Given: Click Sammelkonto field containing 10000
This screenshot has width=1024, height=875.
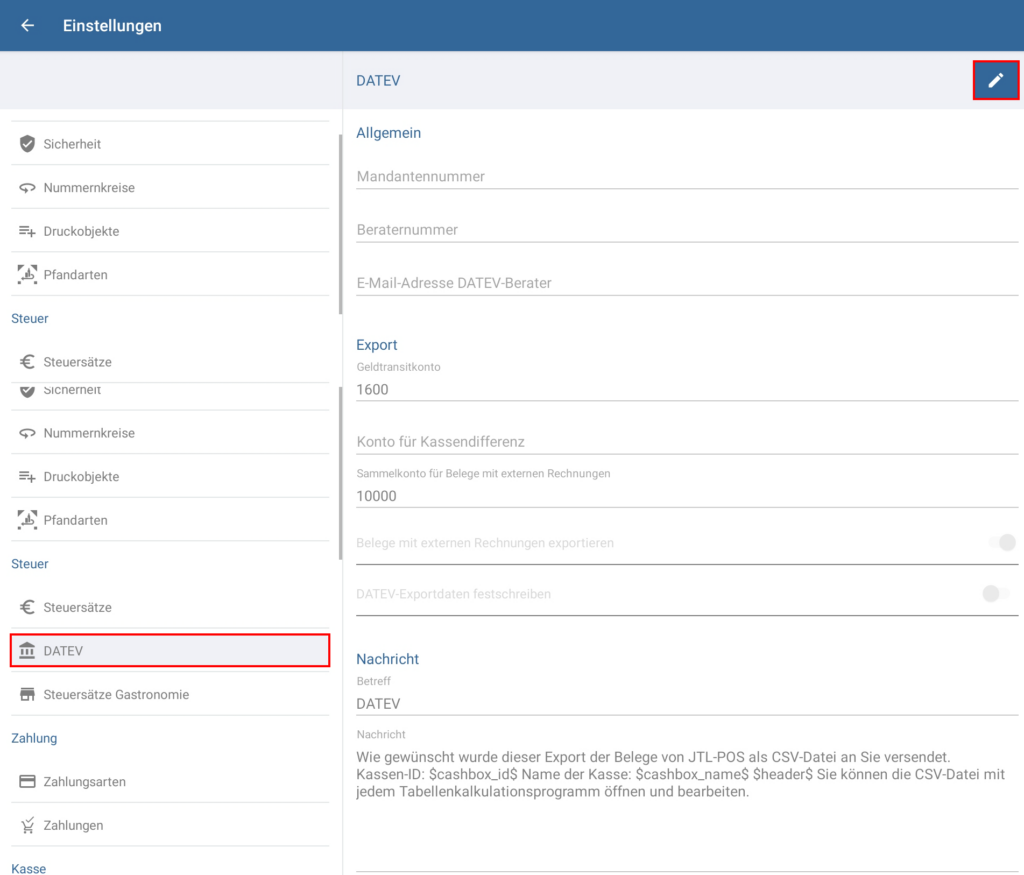Looking at the screenshot, I should point(686,496).
